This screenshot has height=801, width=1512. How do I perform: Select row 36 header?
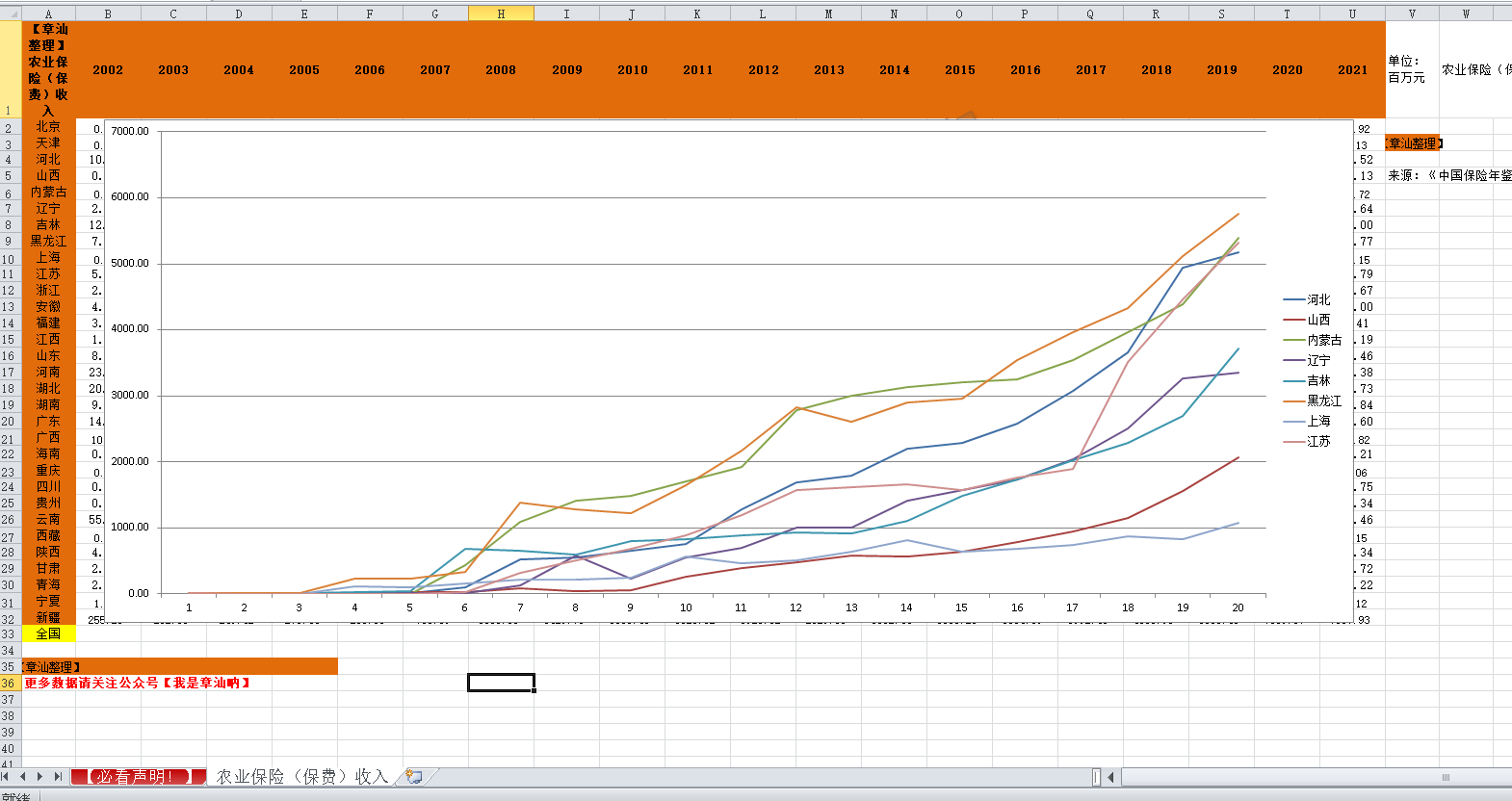10,683
